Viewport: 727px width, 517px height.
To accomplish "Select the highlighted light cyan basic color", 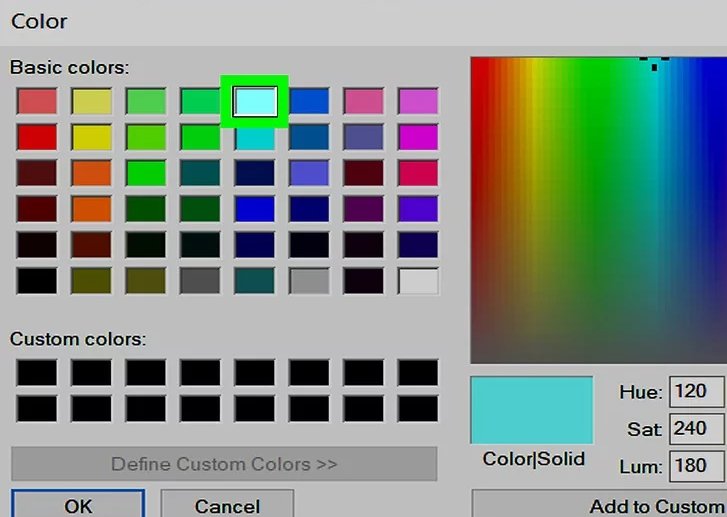I will 255,101.
